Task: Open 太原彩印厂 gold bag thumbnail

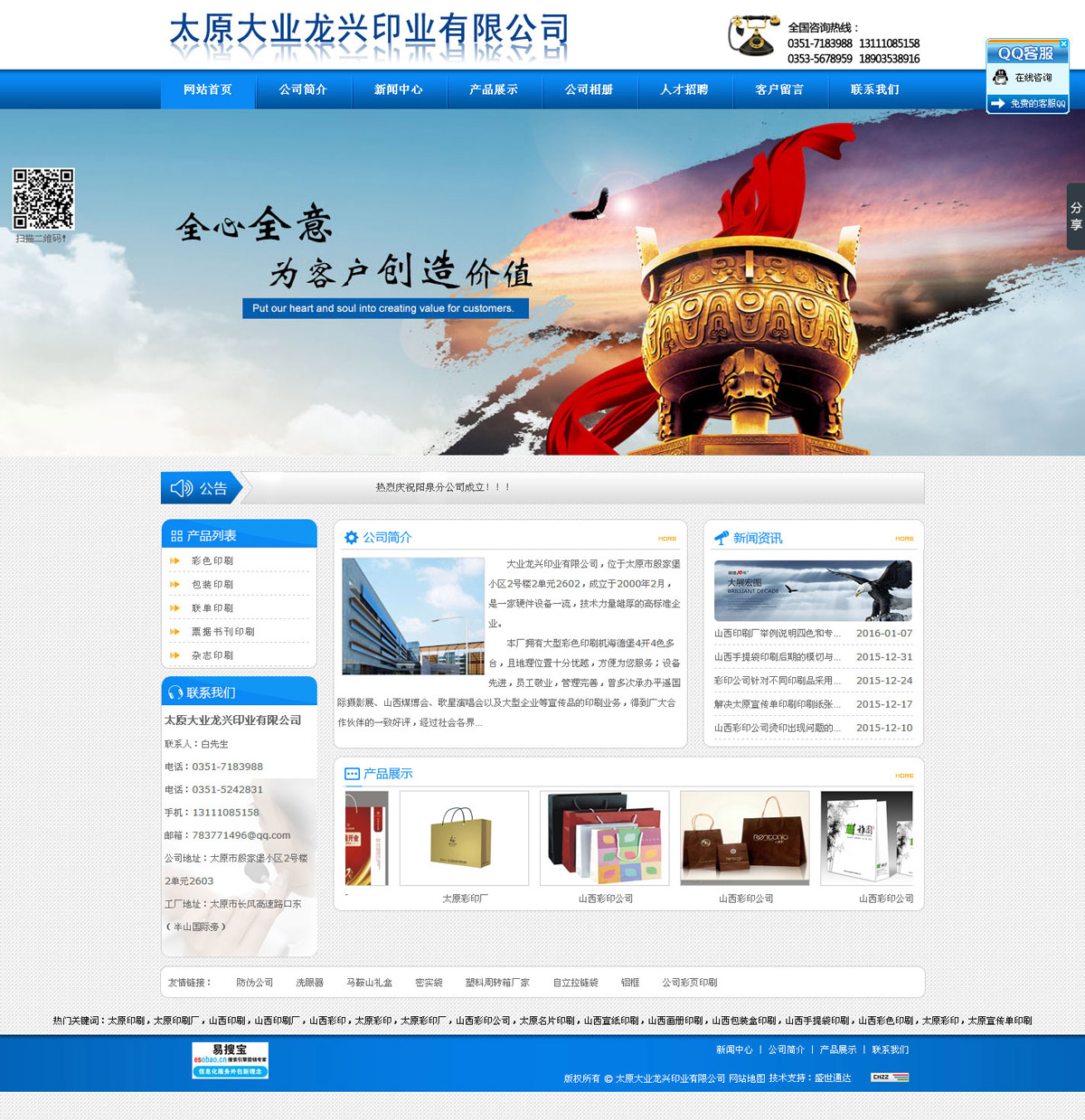Action: pyautogui.click(x=464, y=838)
